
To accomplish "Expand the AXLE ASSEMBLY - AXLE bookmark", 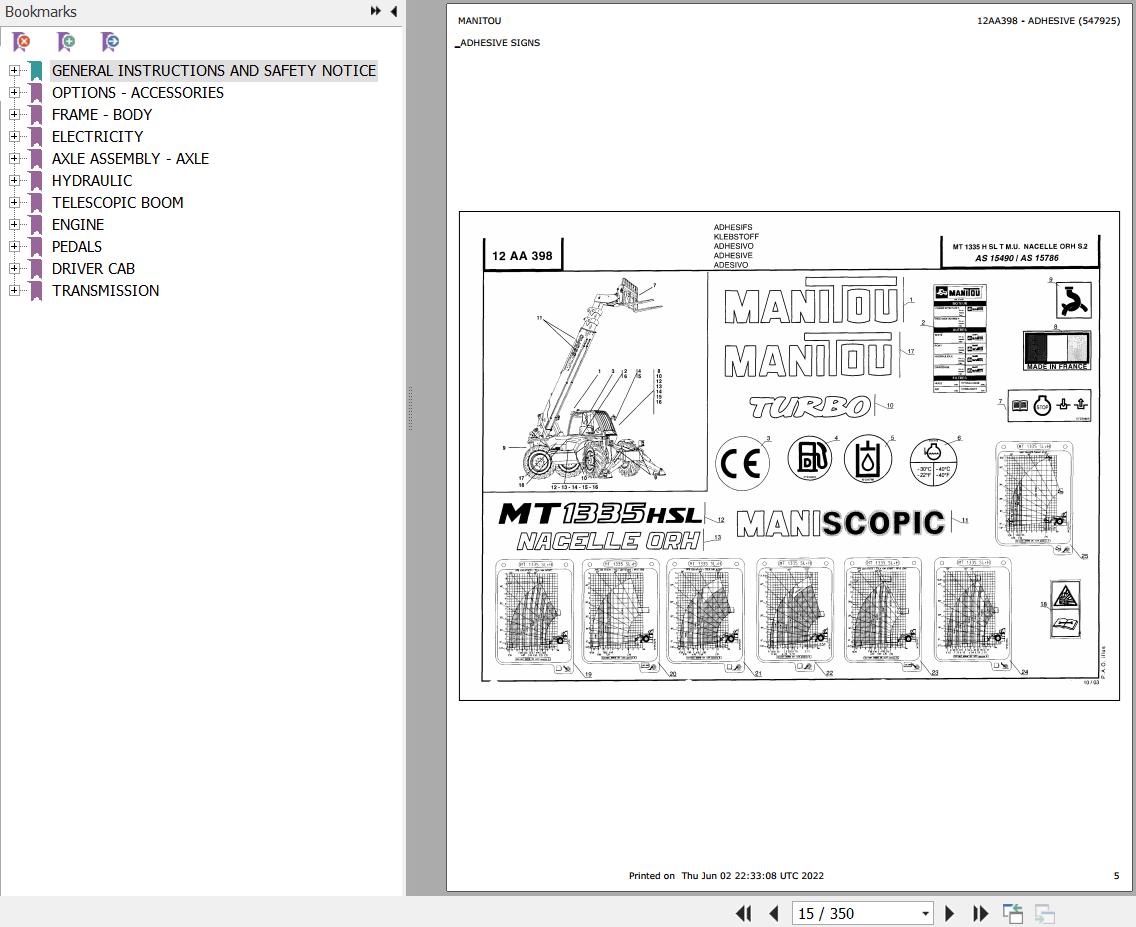I will pos(14,158).
